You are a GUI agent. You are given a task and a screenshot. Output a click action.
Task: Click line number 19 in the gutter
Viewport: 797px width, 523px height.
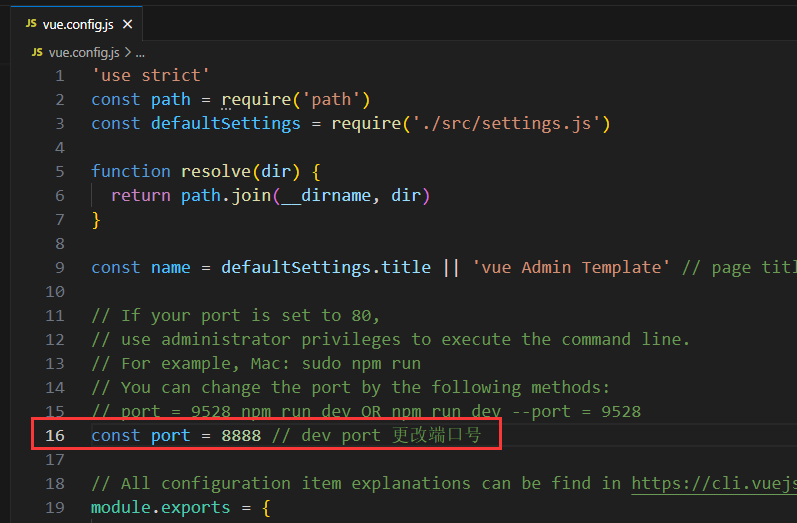click(55, 507)
